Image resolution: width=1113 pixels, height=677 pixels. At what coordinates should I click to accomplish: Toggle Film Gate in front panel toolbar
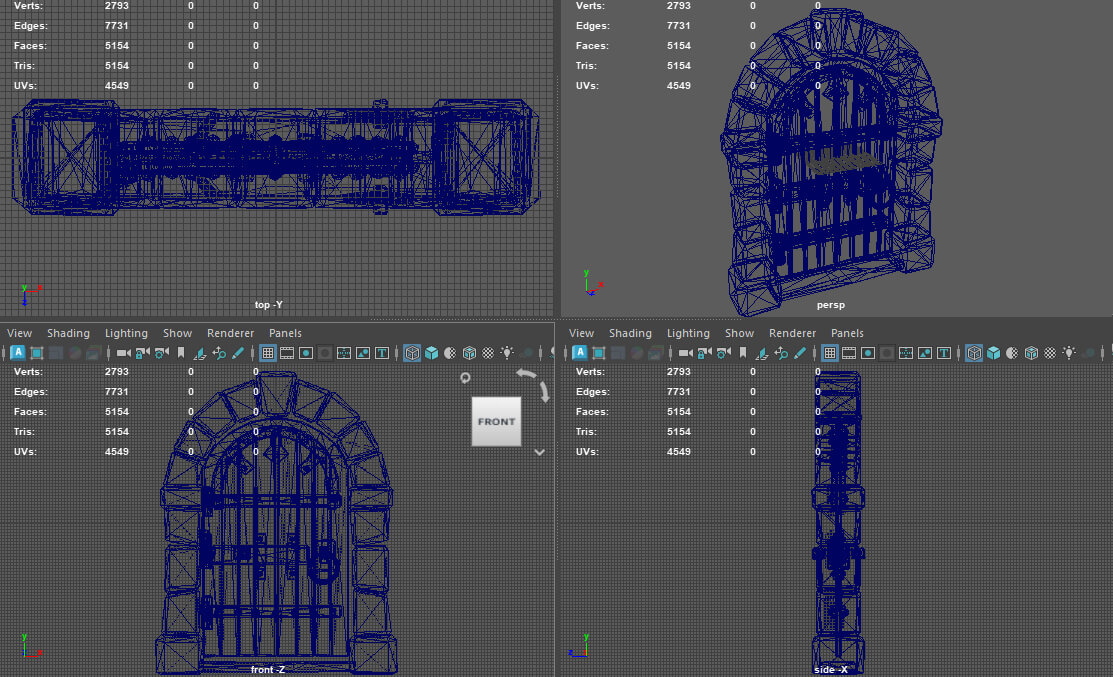coord(287,353)
